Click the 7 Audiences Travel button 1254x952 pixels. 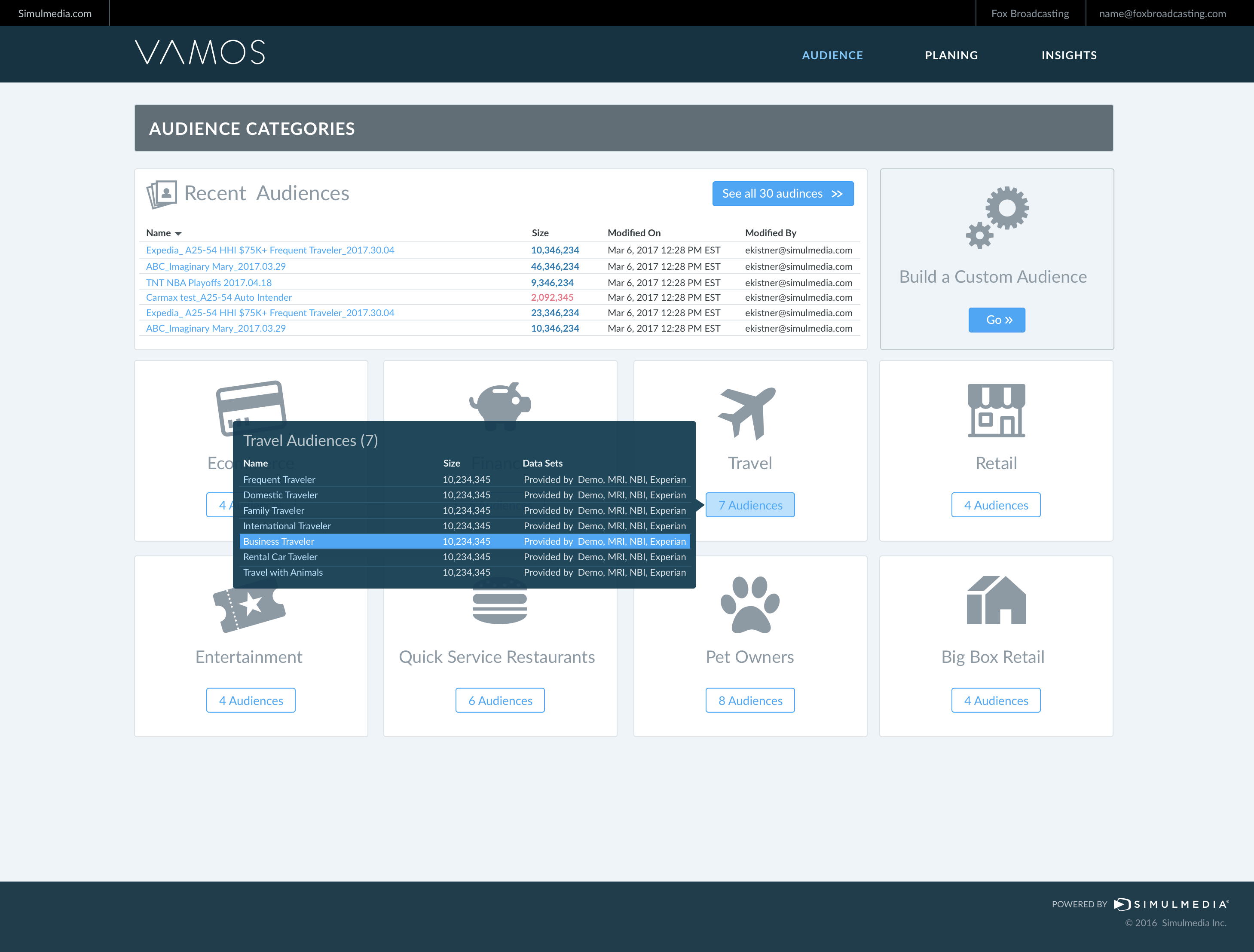pos(750,505)
